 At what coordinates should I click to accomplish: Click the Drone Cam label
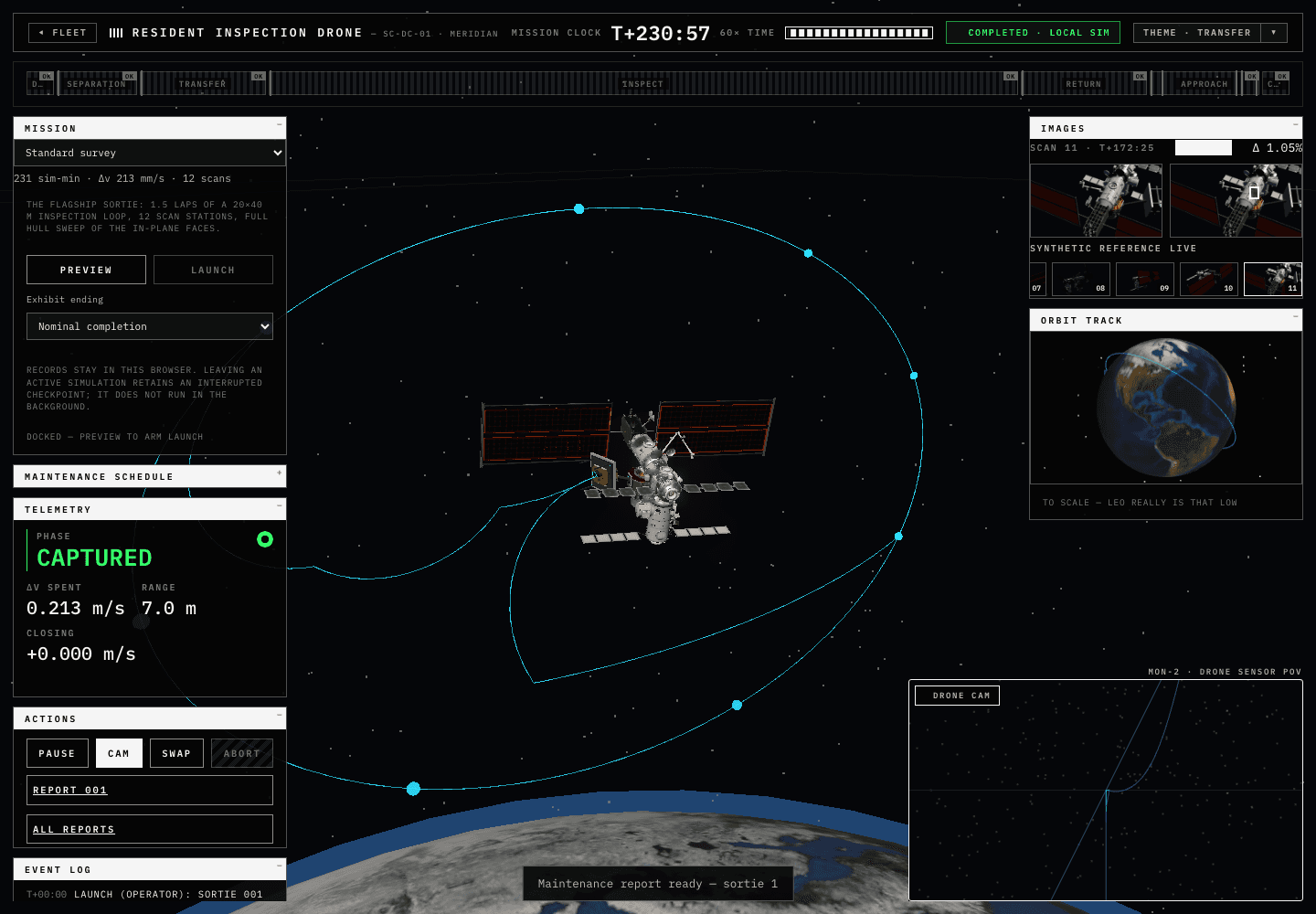pos(957,696)
